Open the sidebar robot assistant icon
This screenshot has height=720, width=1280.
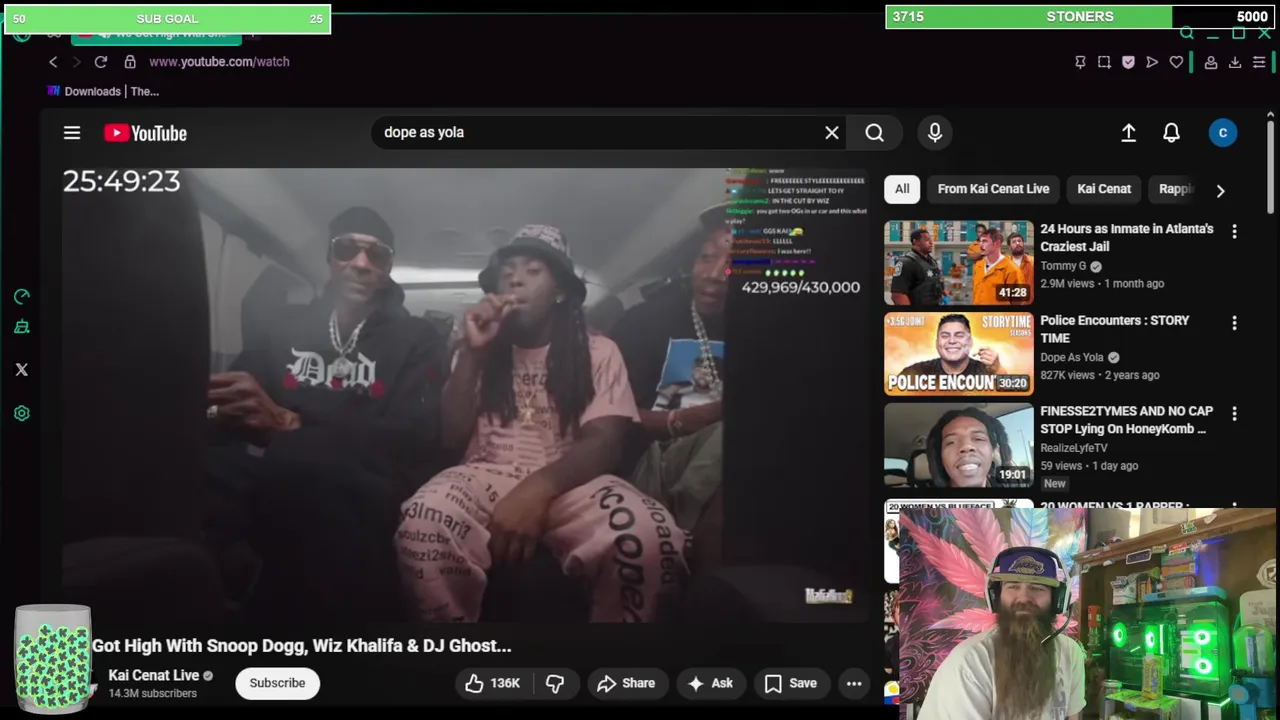22,326
